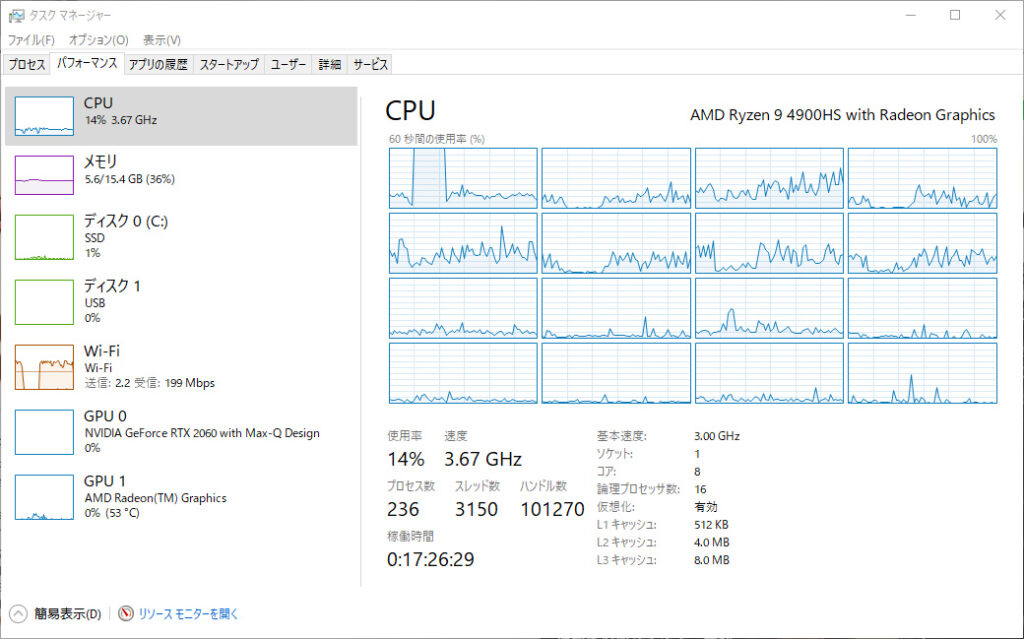Select the Wi-Fi graph in the sidebar
Screen dimensions: 1024x639
click(44, 367)
